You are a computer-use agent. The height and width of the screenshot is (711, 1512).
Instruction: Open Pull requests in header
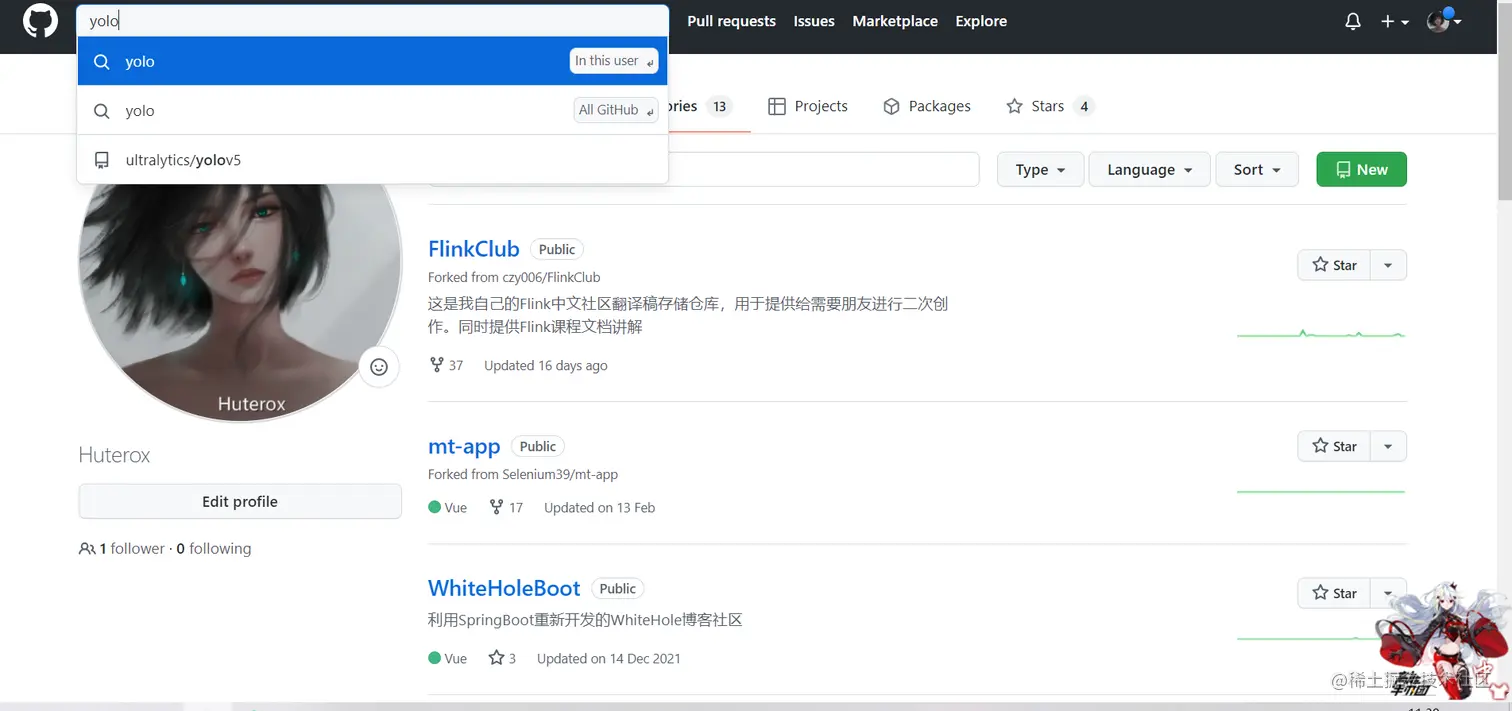pos(731,21)
